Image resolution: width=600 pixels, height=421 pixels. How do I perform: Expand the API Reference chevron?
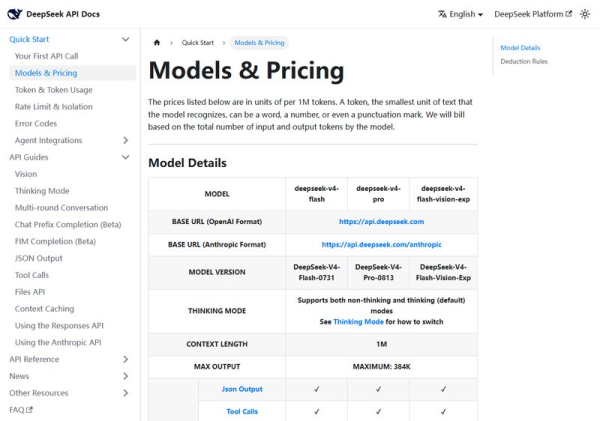(x=126, y=359)
